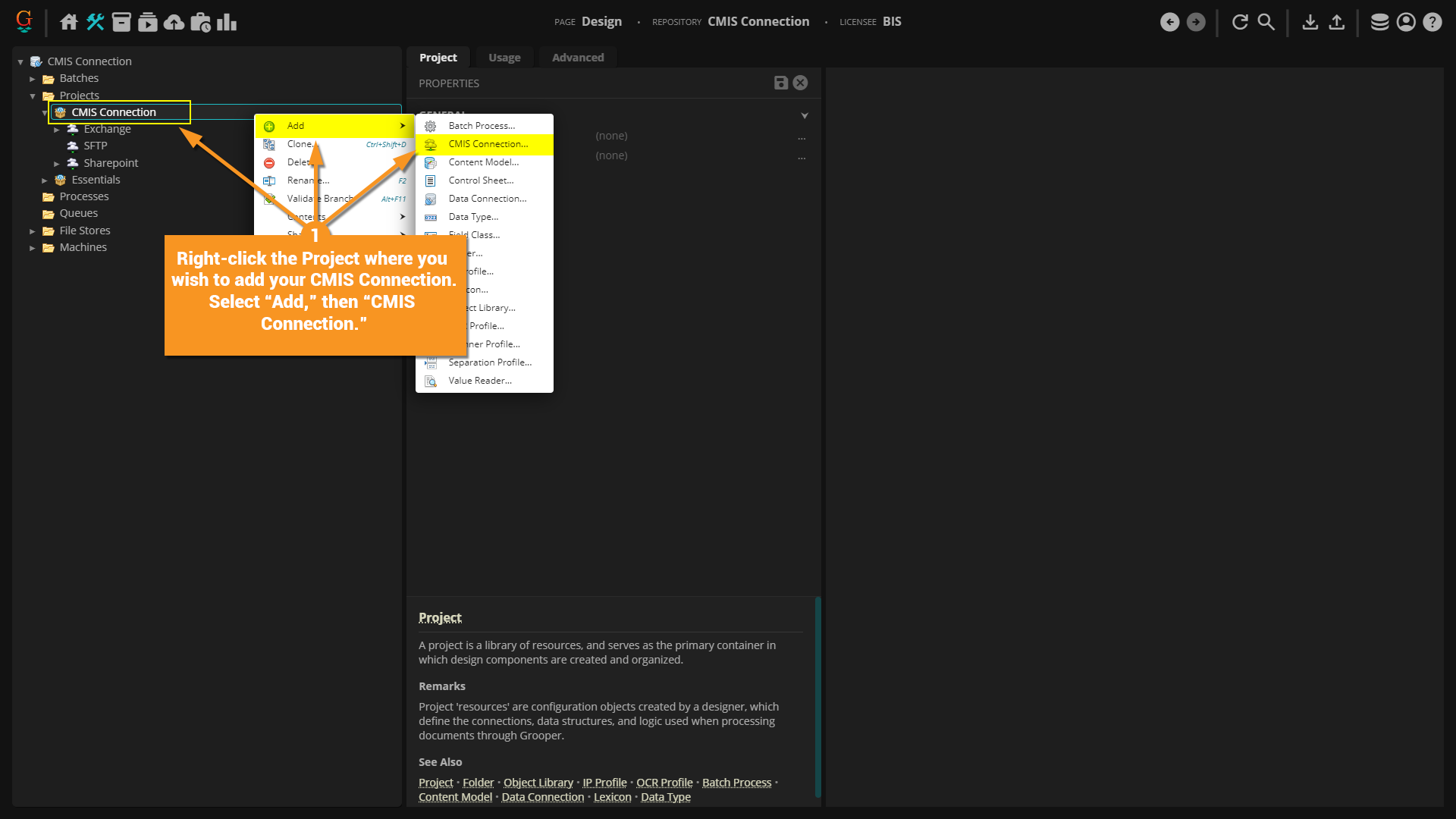The height and width of the screenshot is (819, 1456).
Task: Open the OCR Profile see-also link
Action: tap(664, 783)
